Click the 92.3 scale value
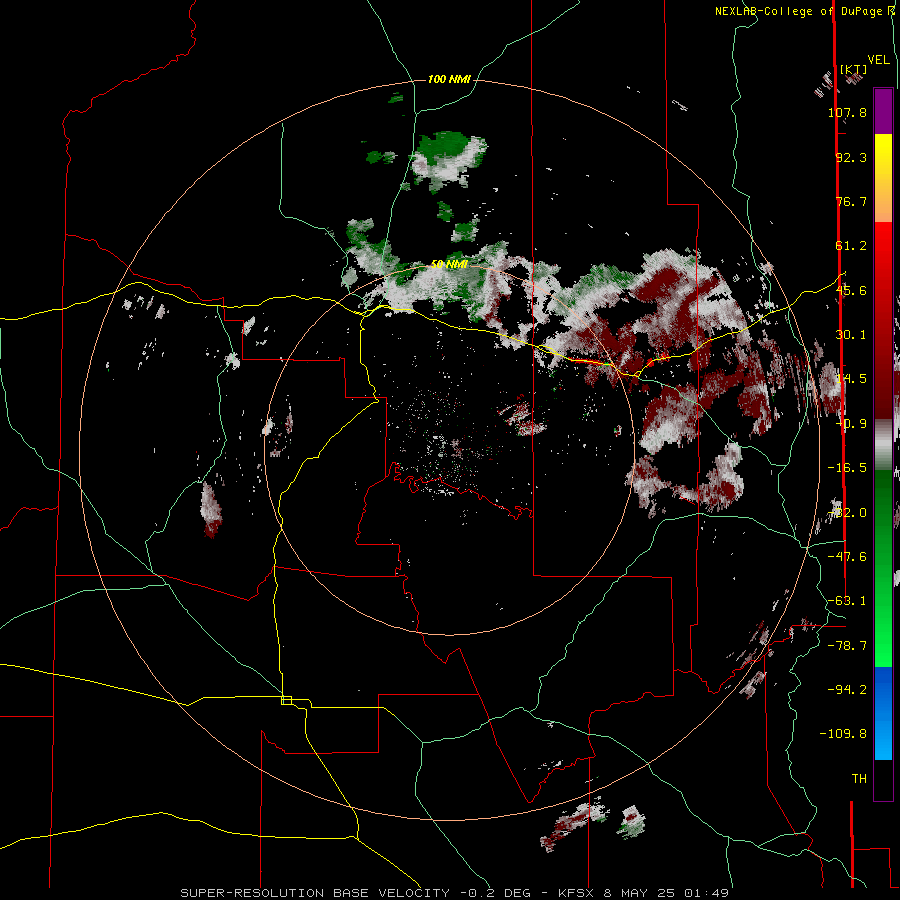 [x=851, y=157]
